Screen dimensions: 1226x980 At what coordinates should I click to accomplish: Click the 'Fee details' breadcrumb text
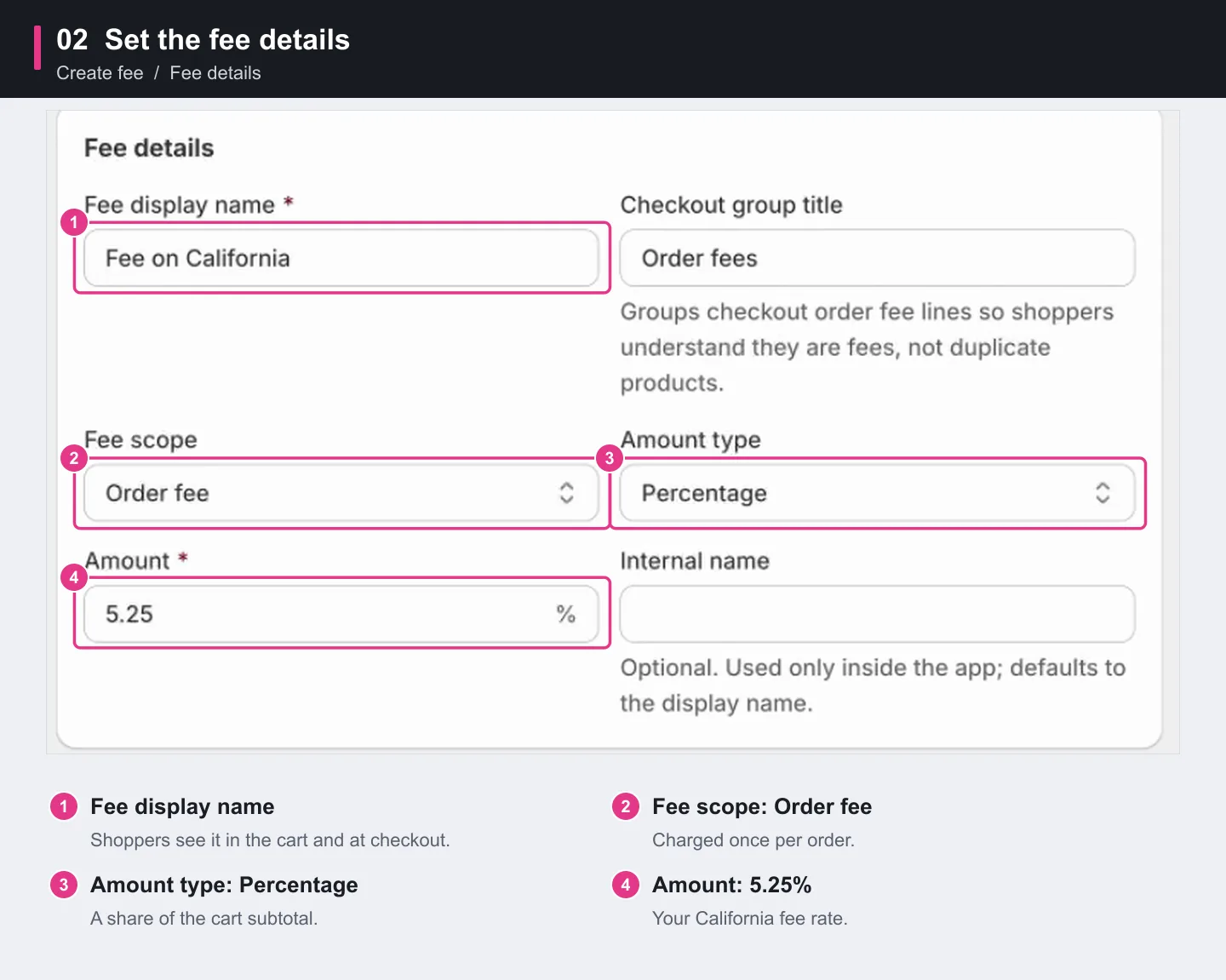click(215, 73)
